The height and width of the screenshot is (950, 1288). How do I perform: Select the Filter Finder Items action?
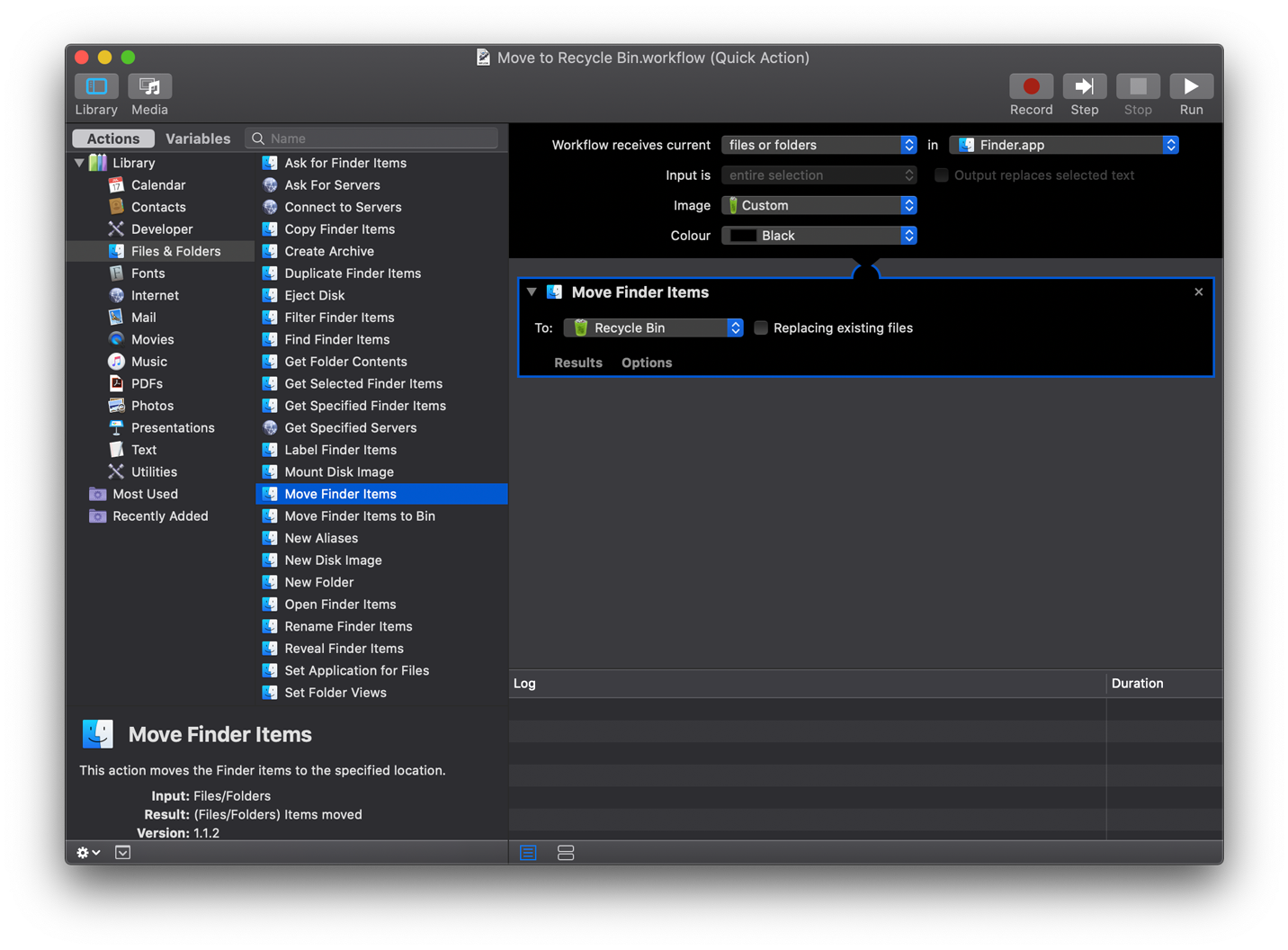(x=382, y=317)
